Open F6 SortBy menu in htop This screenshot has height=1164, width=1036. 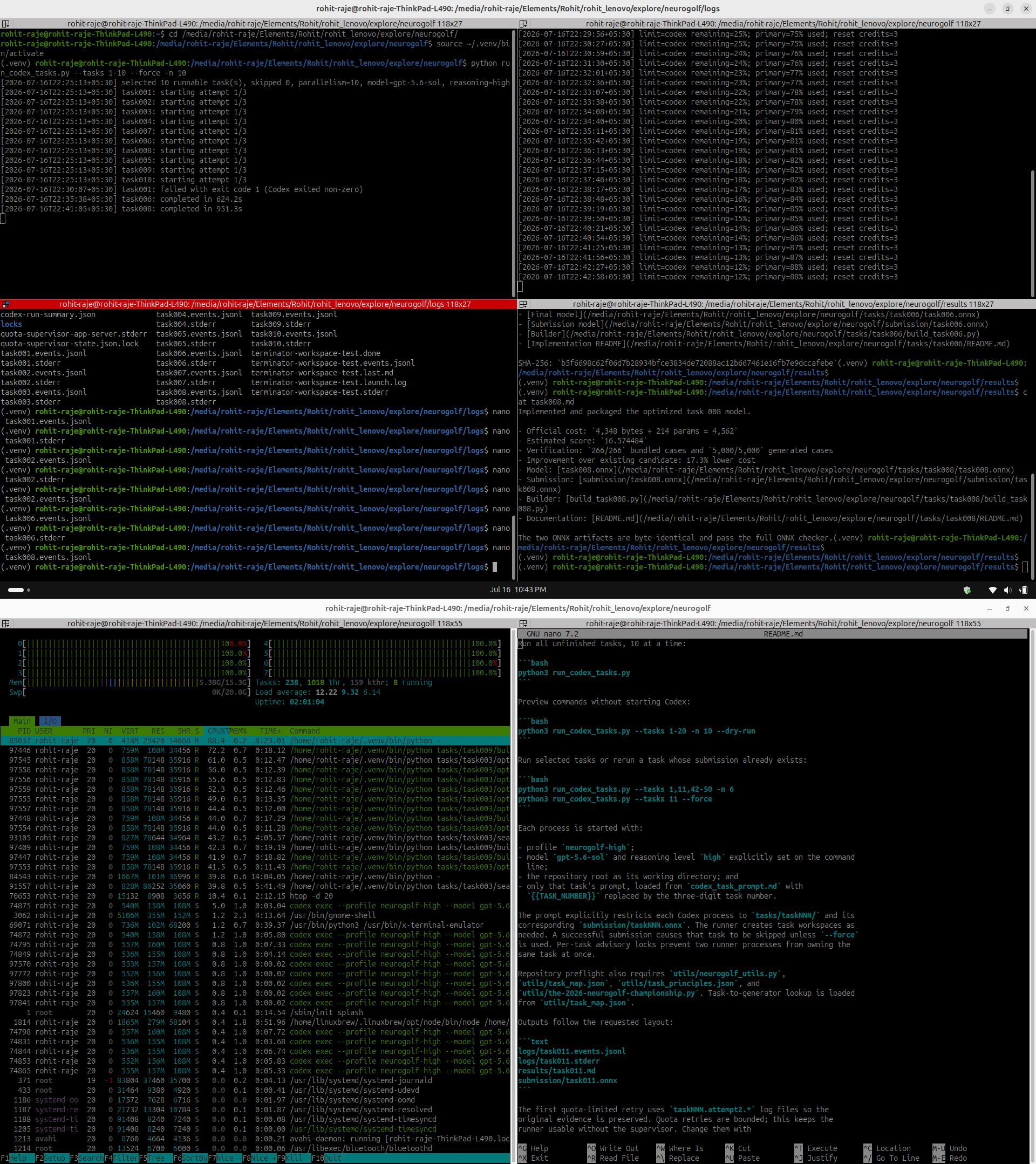[190, 1158]
